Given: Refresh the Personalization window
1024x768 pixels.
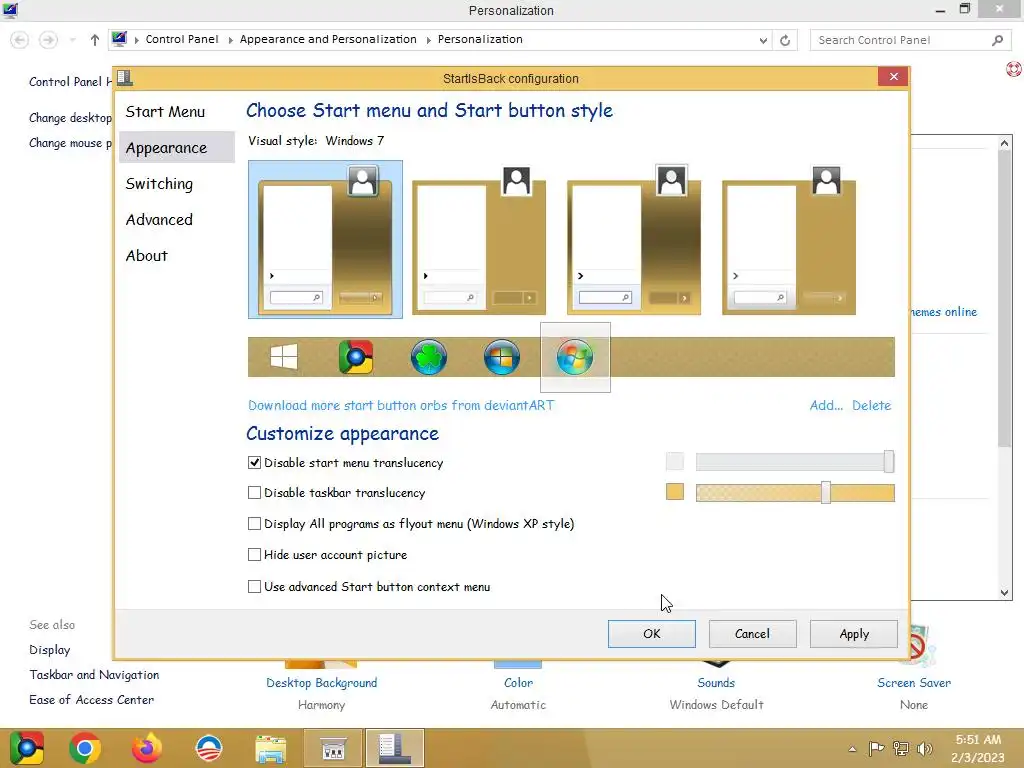Looking at the screenshot, I should click(785, 40).
